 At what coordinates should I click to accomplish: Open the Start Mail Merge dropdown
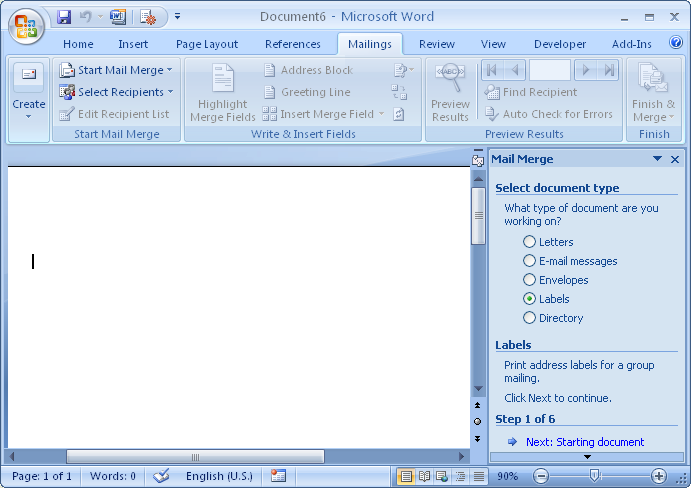[x=115, y=70]
